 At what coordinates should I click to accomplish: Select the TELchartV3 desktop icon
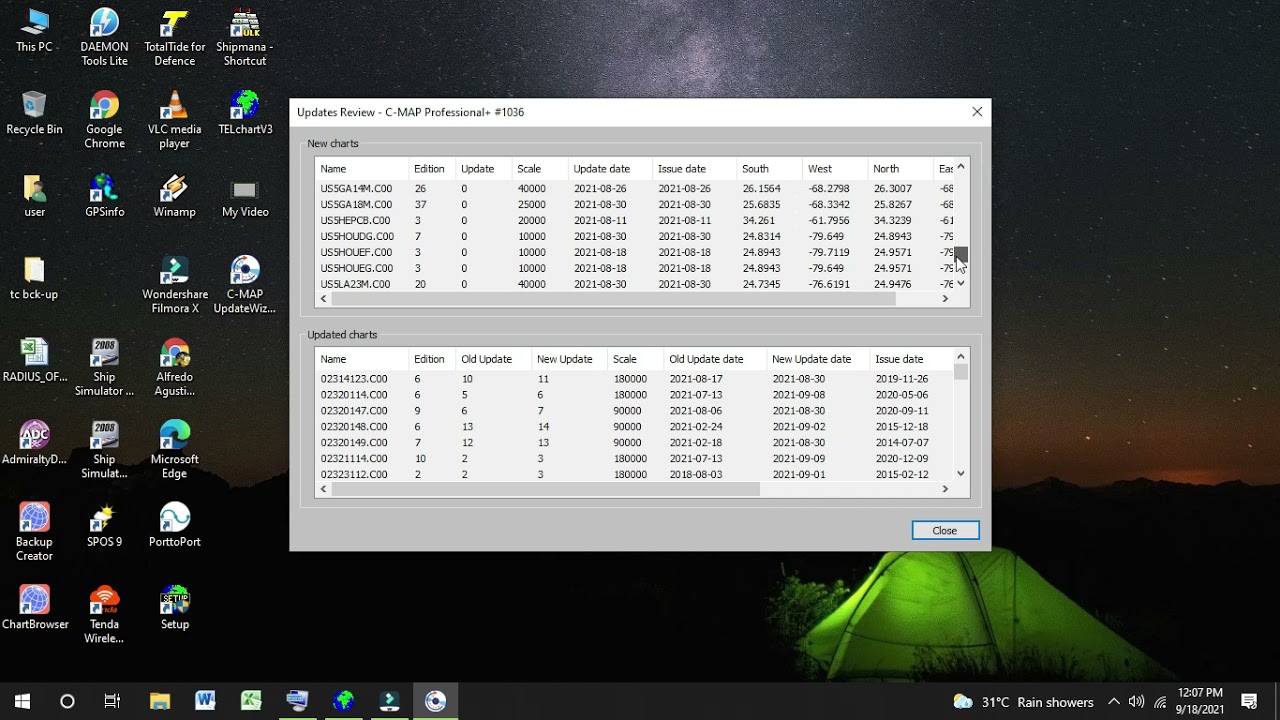pos(245,114)
